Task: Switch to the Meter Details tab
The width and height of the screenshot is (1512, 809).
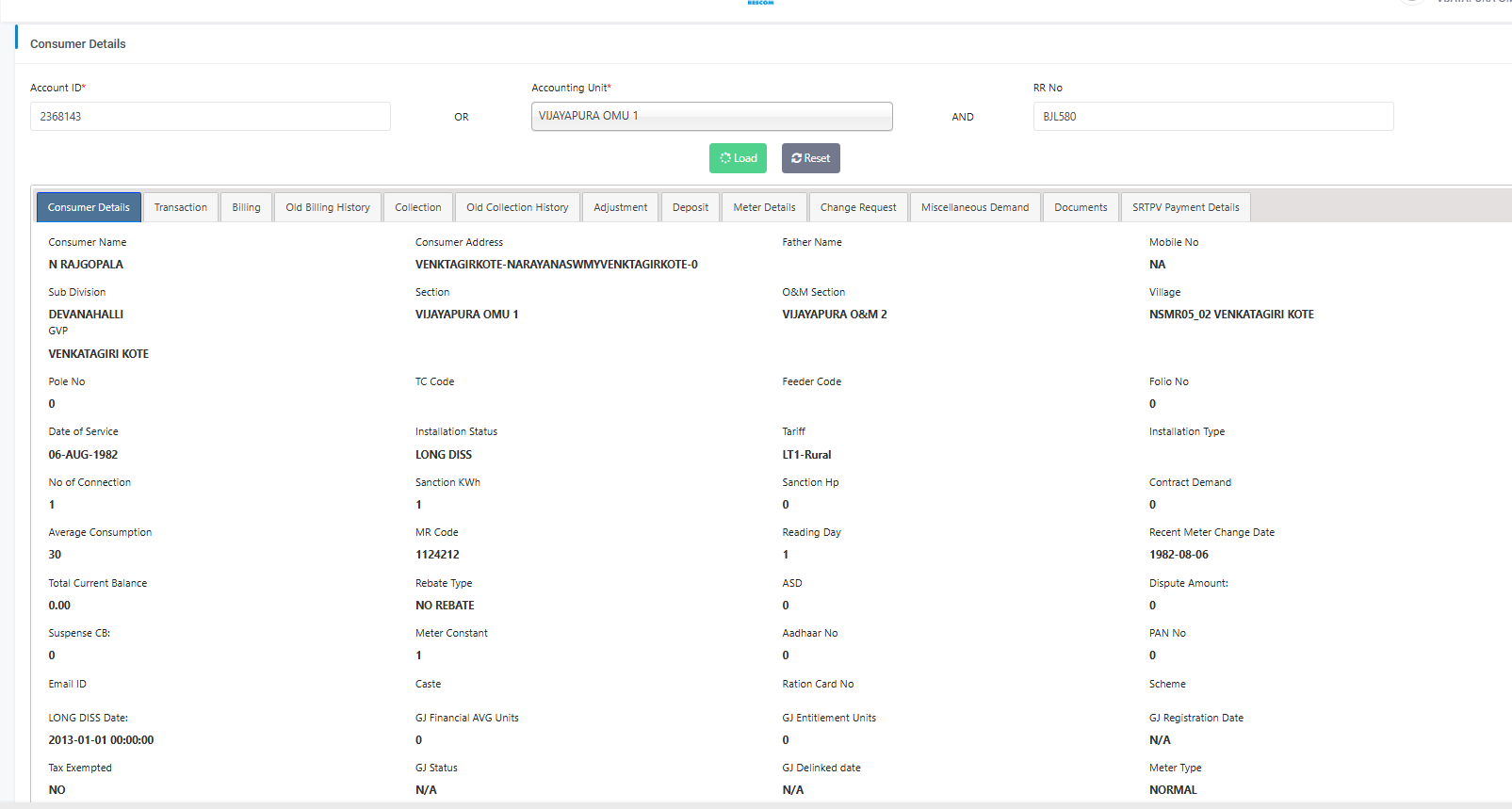Action: (x=765, y=207)
